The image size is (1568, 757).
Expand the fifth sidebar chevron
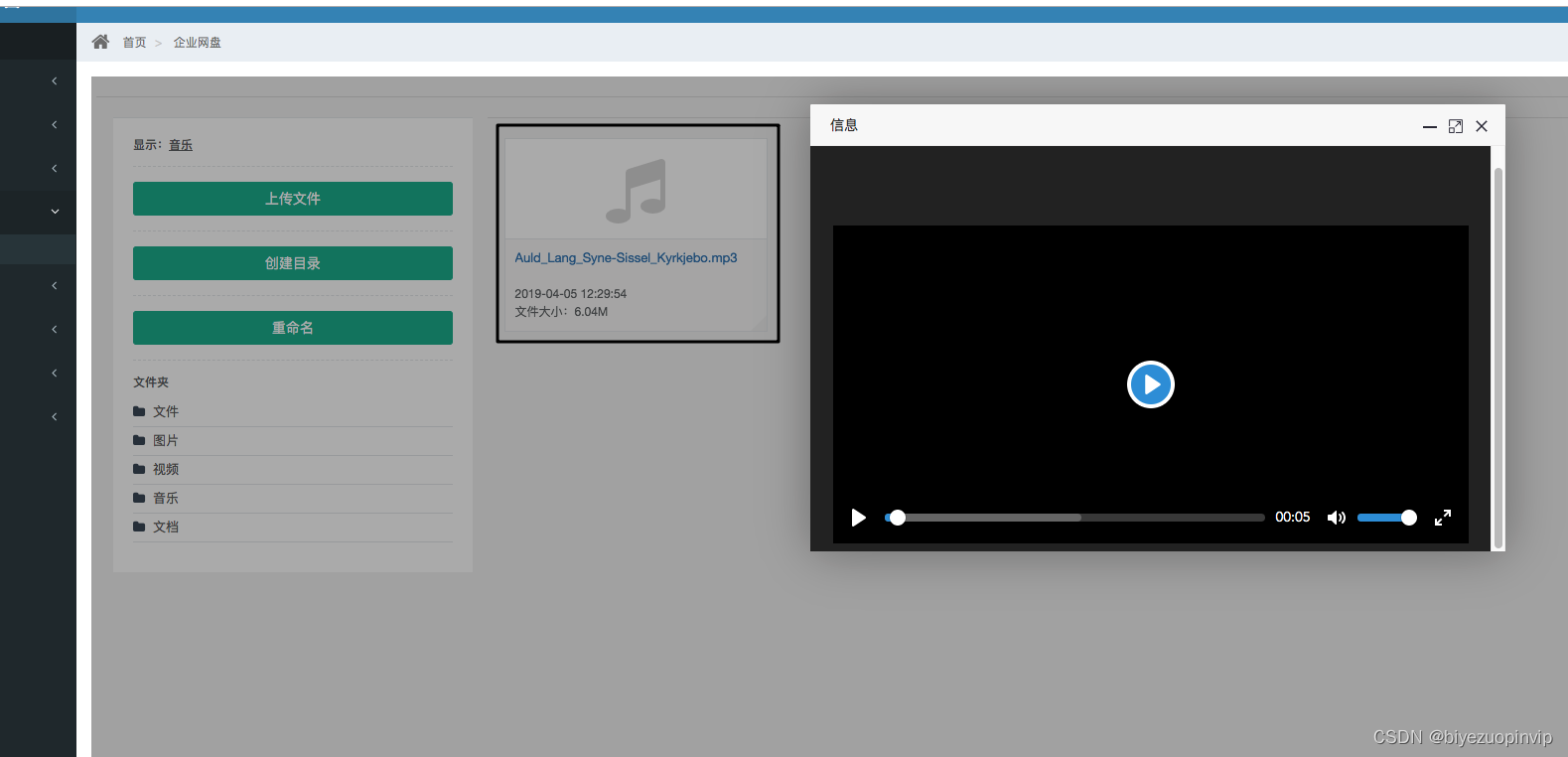click(55, 285)
